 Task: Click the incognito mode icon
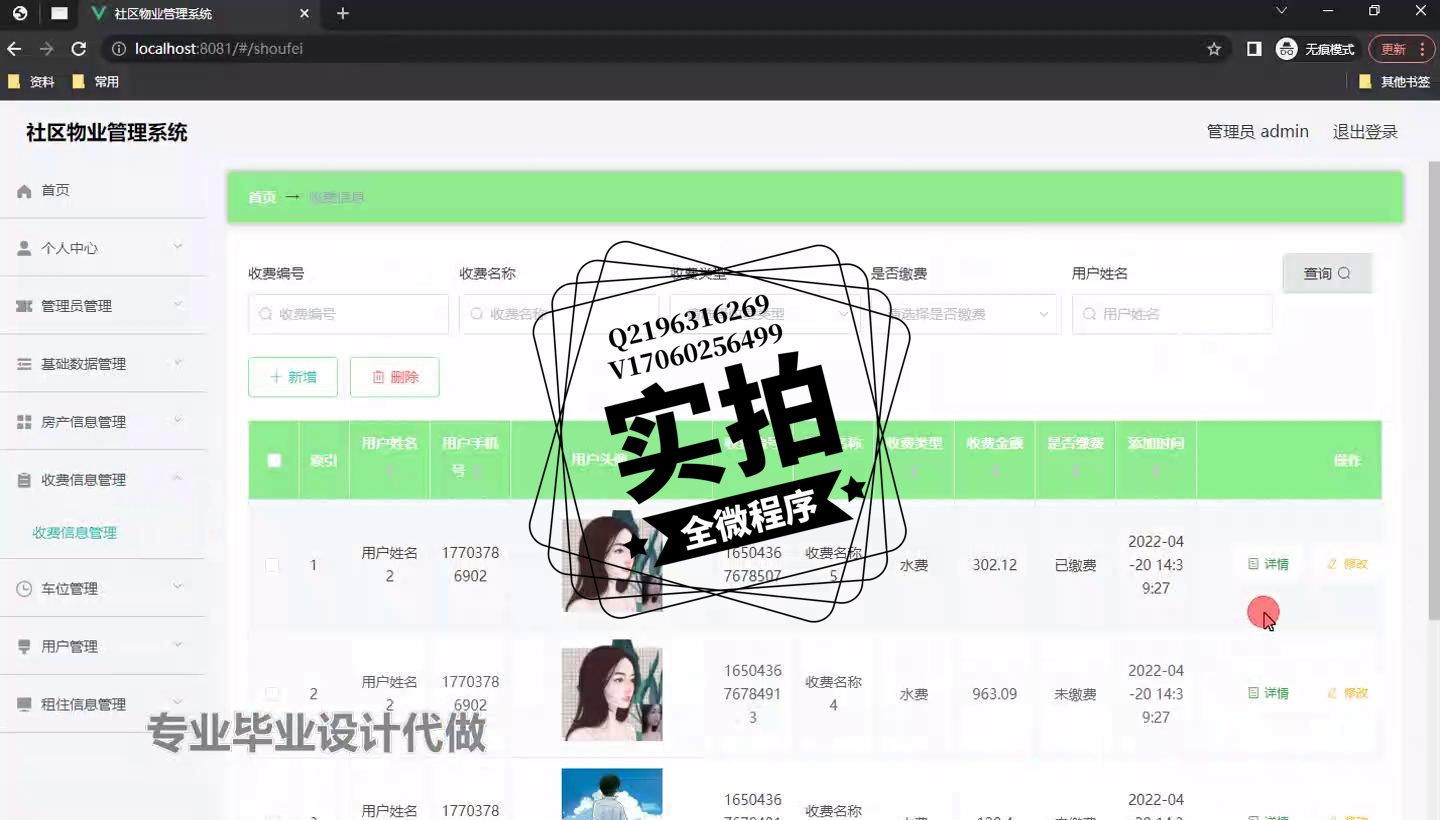1287,49
